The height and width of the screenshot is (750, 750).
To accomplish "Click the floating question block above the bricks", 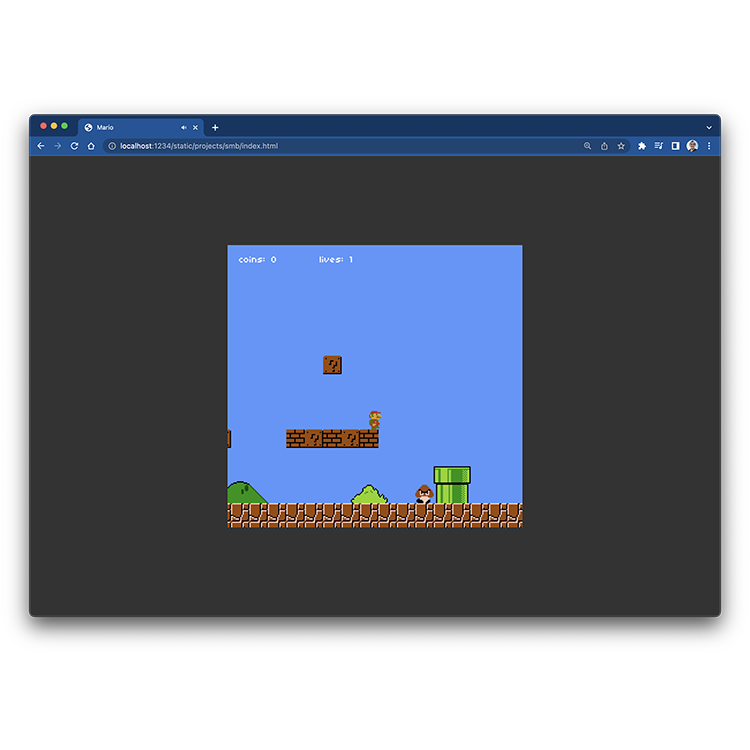I will [x=332, y=365].
